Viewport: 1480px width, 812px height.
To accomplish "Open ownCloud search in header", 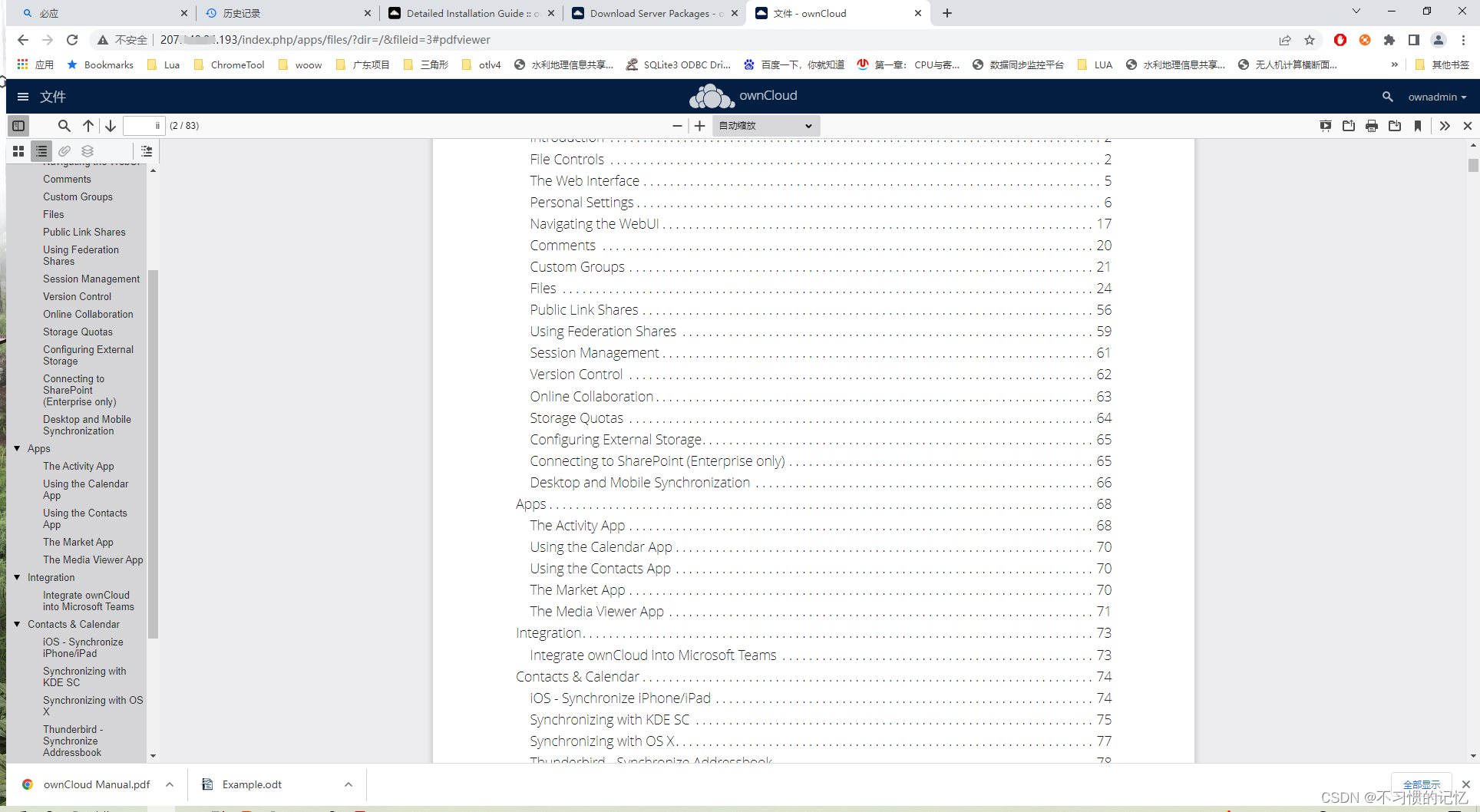I will [1387, 97].
